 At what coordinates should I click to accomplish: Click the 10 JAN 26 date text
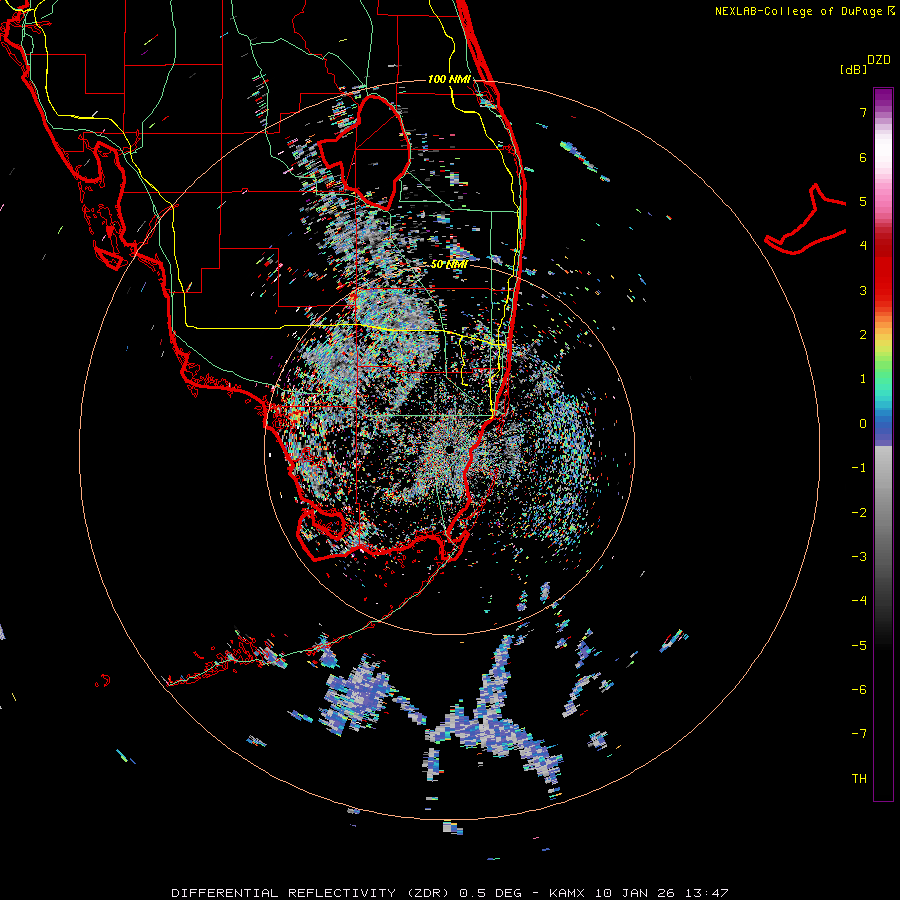(x=635, y=893)
